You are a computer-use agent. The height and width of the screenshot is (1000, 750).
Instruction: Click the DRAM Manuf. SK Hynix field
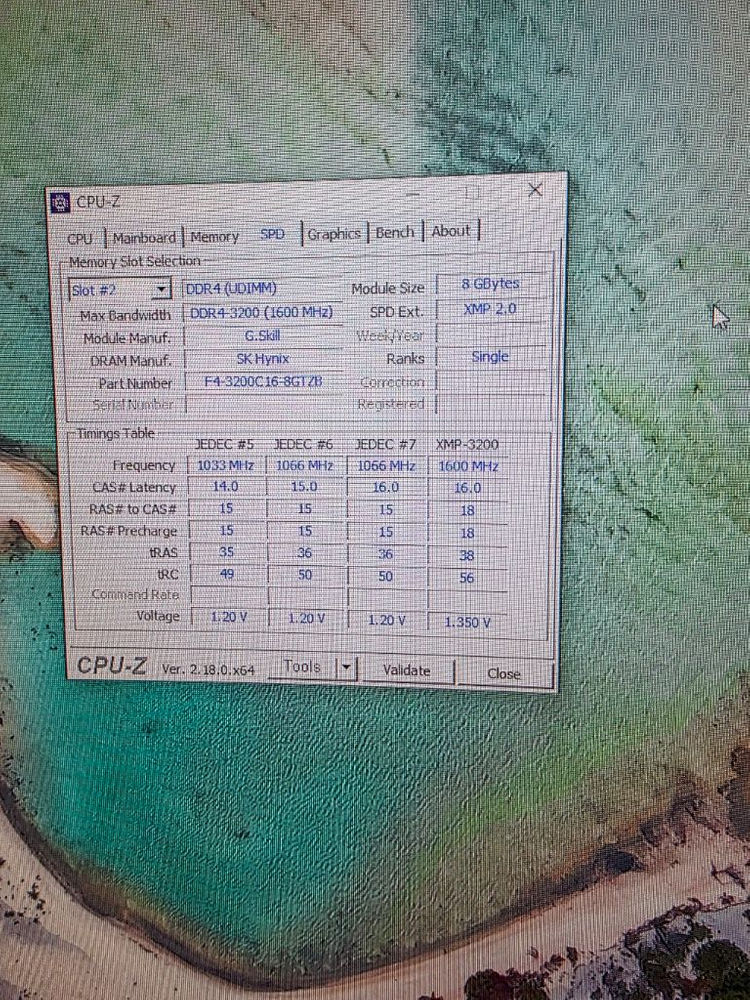pyautogui.click(x=263, y=359)
